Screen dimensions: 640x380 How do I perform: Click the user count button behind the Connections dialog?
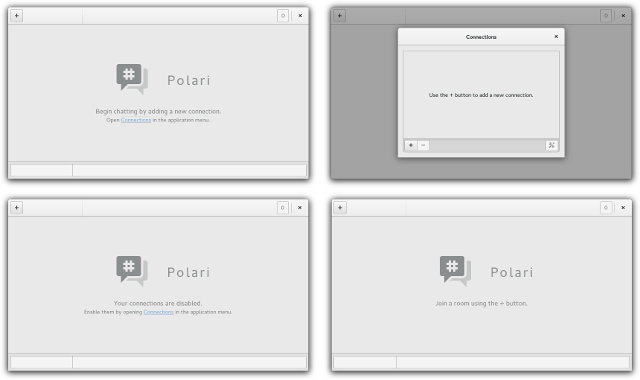click(606, 16)
